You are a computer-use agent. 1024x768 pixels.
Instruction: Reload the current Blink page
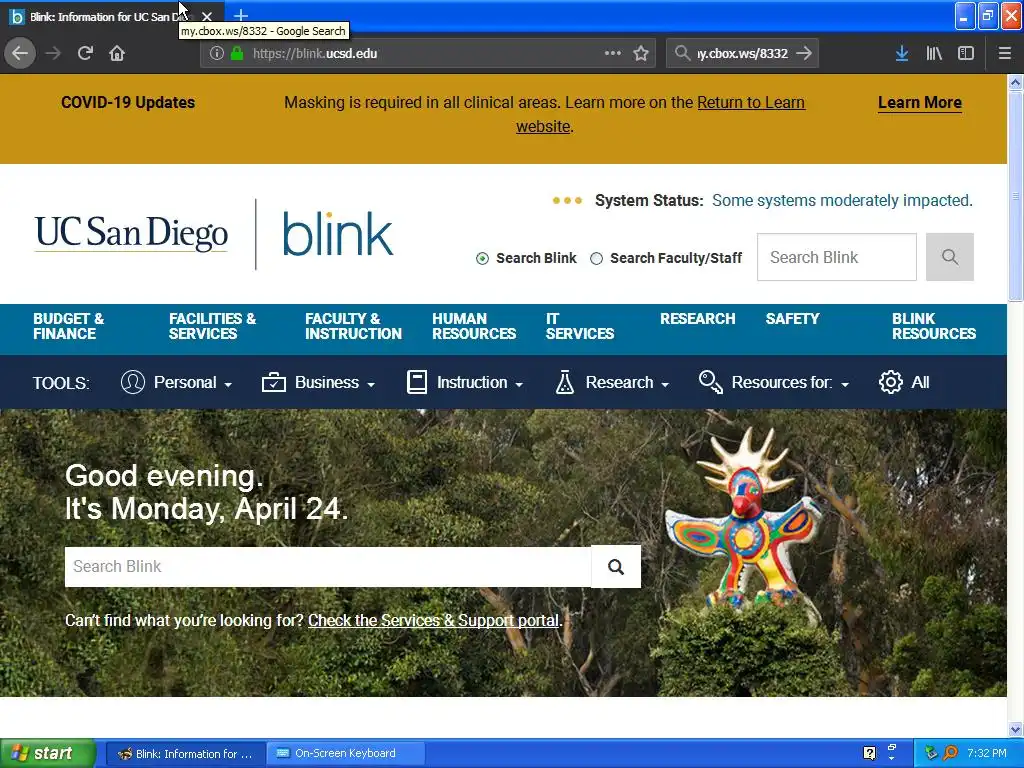[85, 54]
